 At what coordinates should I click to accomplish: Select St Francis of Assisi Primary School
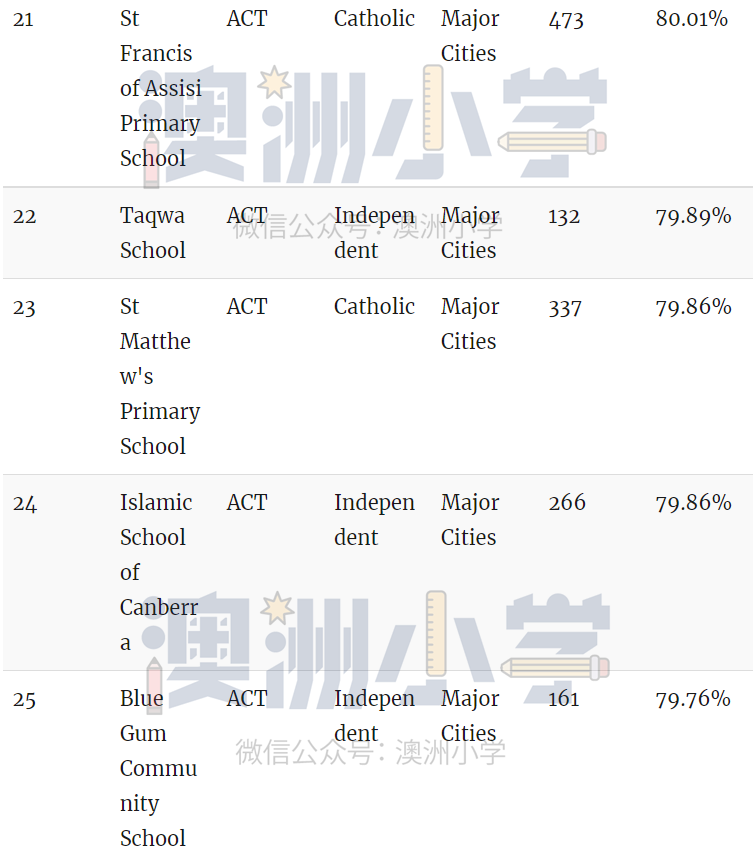(160, 88)
